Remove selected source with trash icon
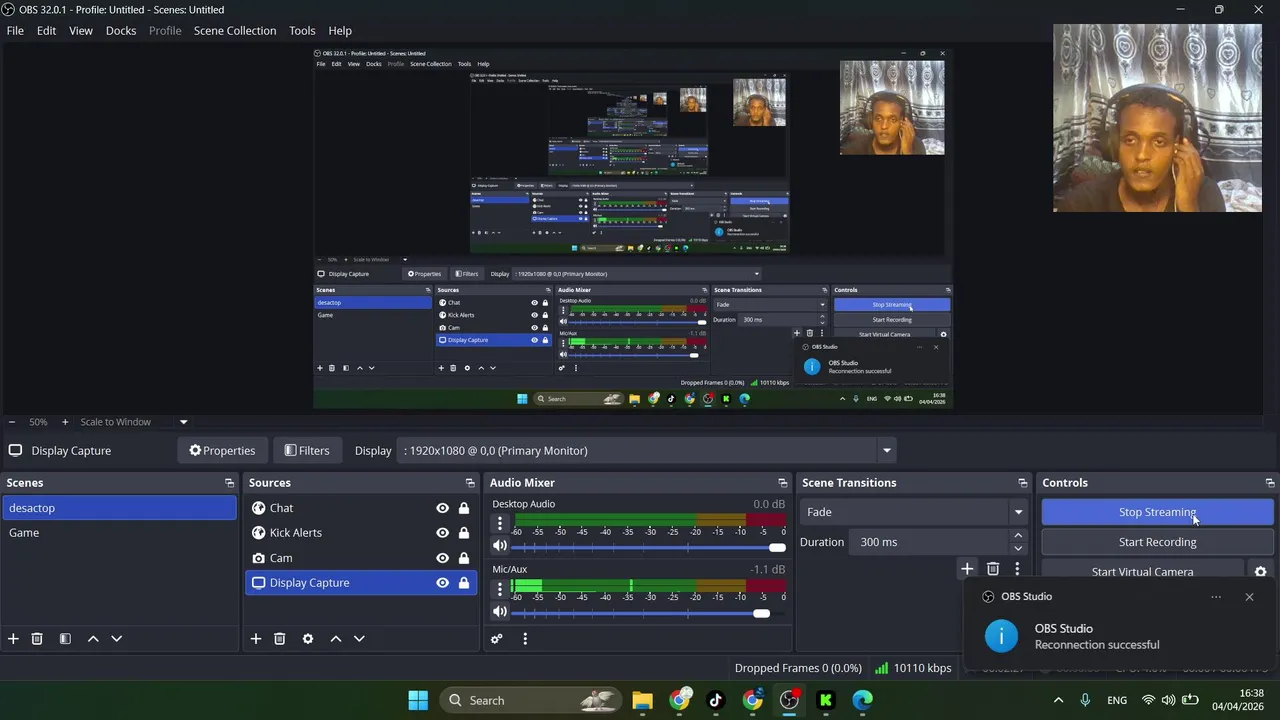Image resolution: width=1280 pixels, height=720 pixels. [x=280, y=639]
